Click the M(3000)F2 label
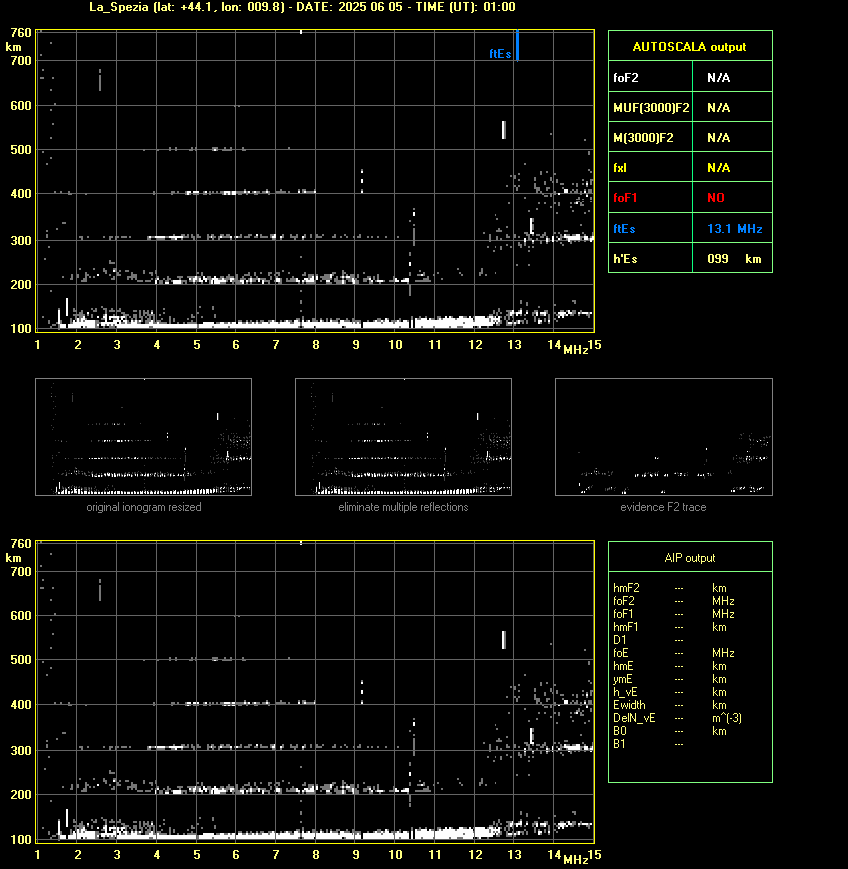848x869 pixels. click(643, 137)
